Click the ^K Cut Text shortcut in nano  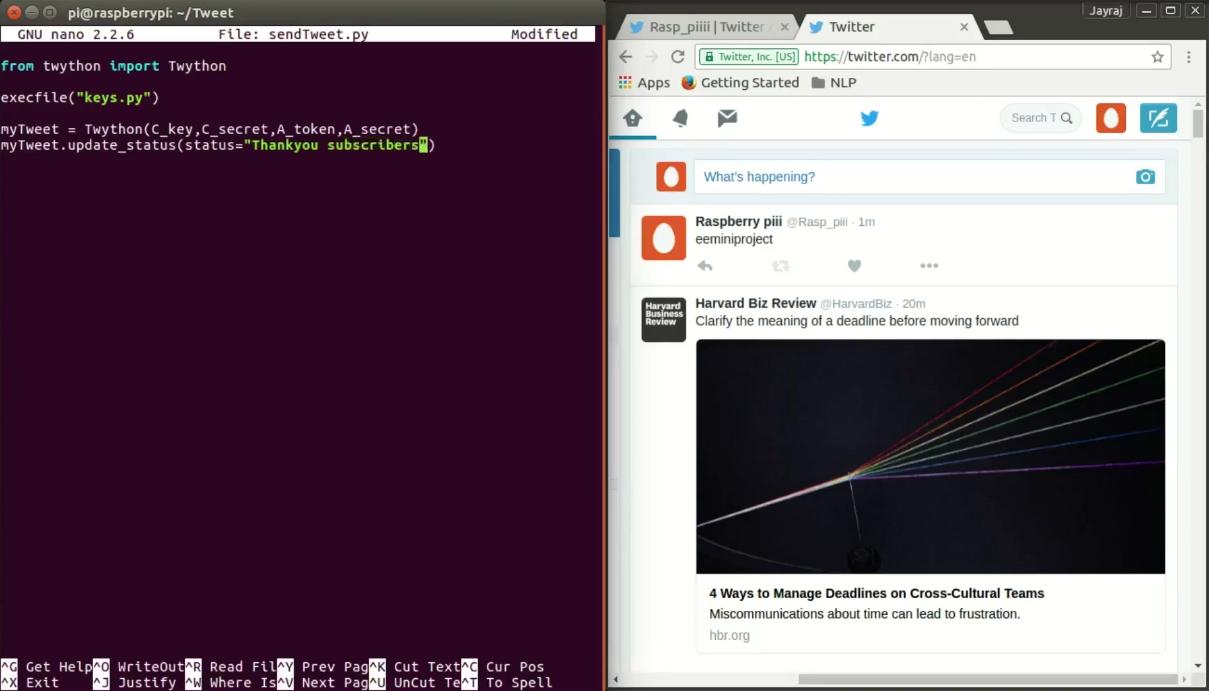414,667
